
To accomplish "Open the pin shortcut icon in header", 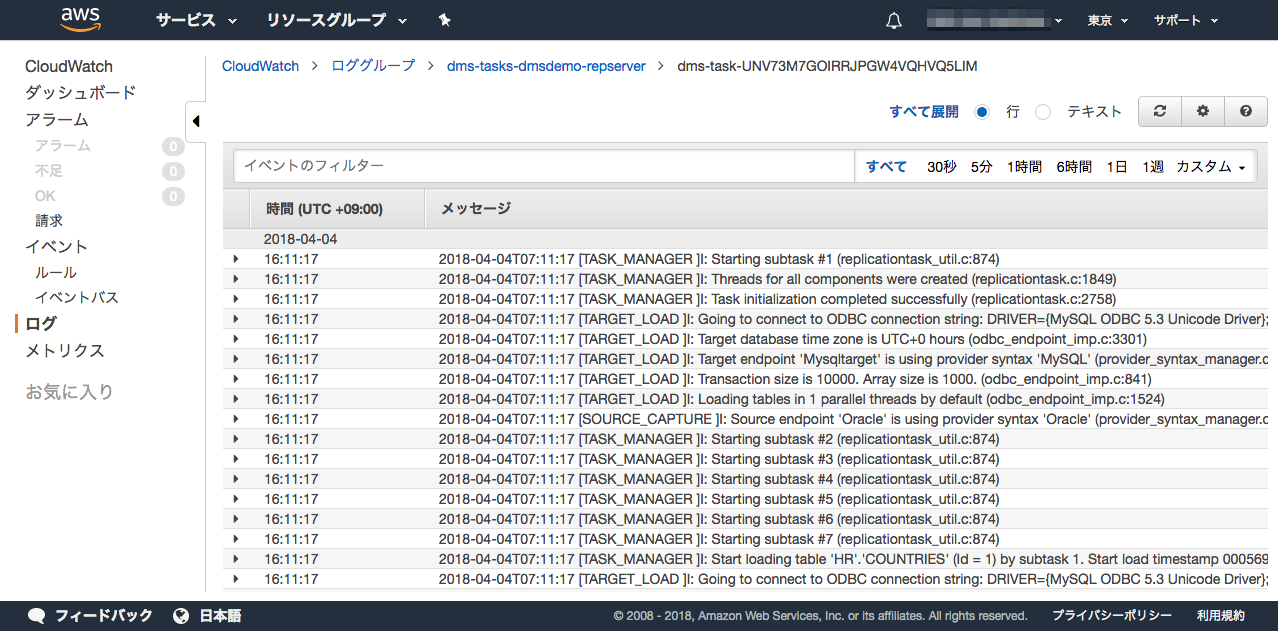I will point(445,20).
